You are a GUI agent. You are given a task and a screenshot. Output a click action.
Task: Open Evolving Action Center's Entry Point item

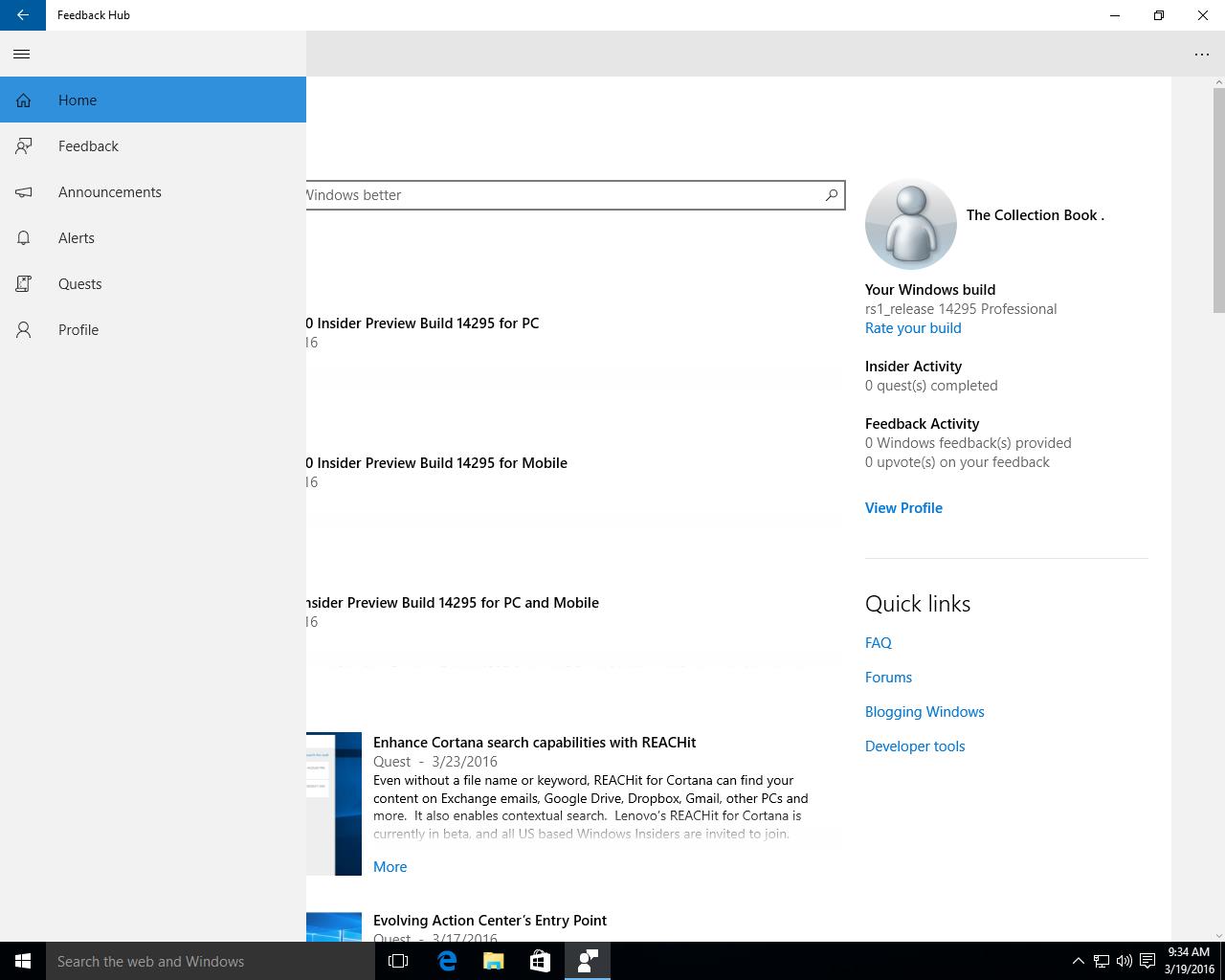click(x=490, y=921)
